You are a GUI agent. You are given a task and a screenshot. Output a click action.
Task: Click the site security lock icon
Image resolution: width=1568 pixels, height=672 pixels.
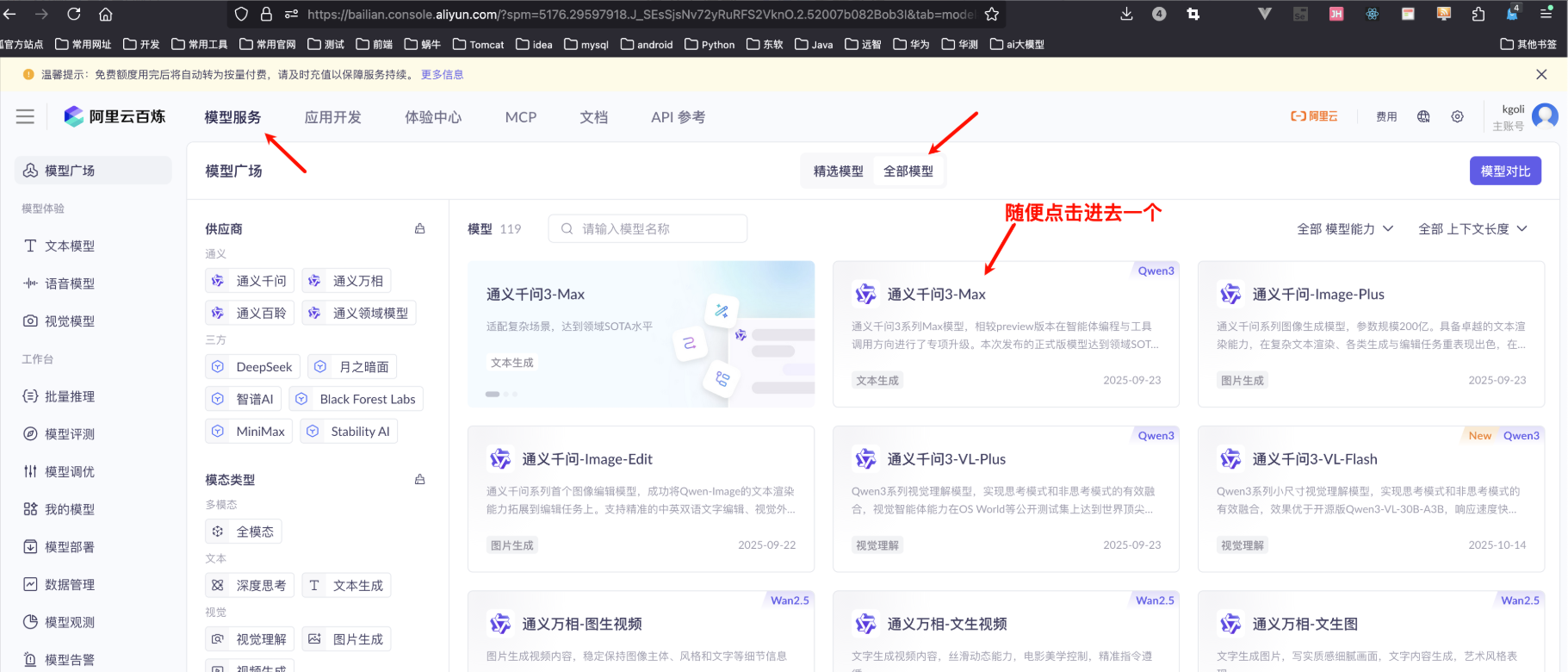267,14
